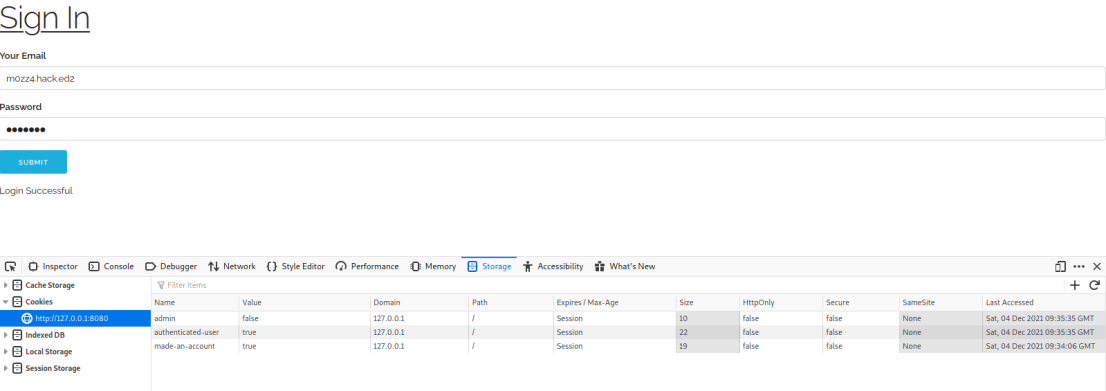The height and width of the screenshot is (391, 1106).
Task: Sort cookies by Value column header
Action: coord(305,302)
